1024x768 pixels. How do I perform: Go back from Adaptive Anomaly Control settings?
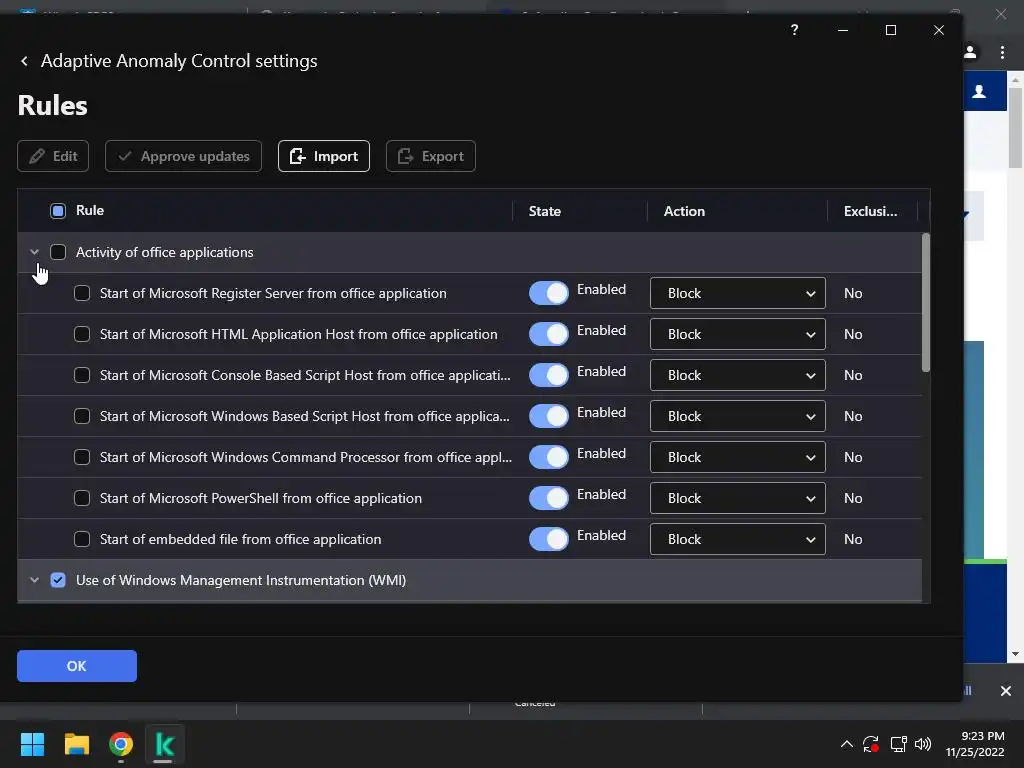click(x=24, y=61)
